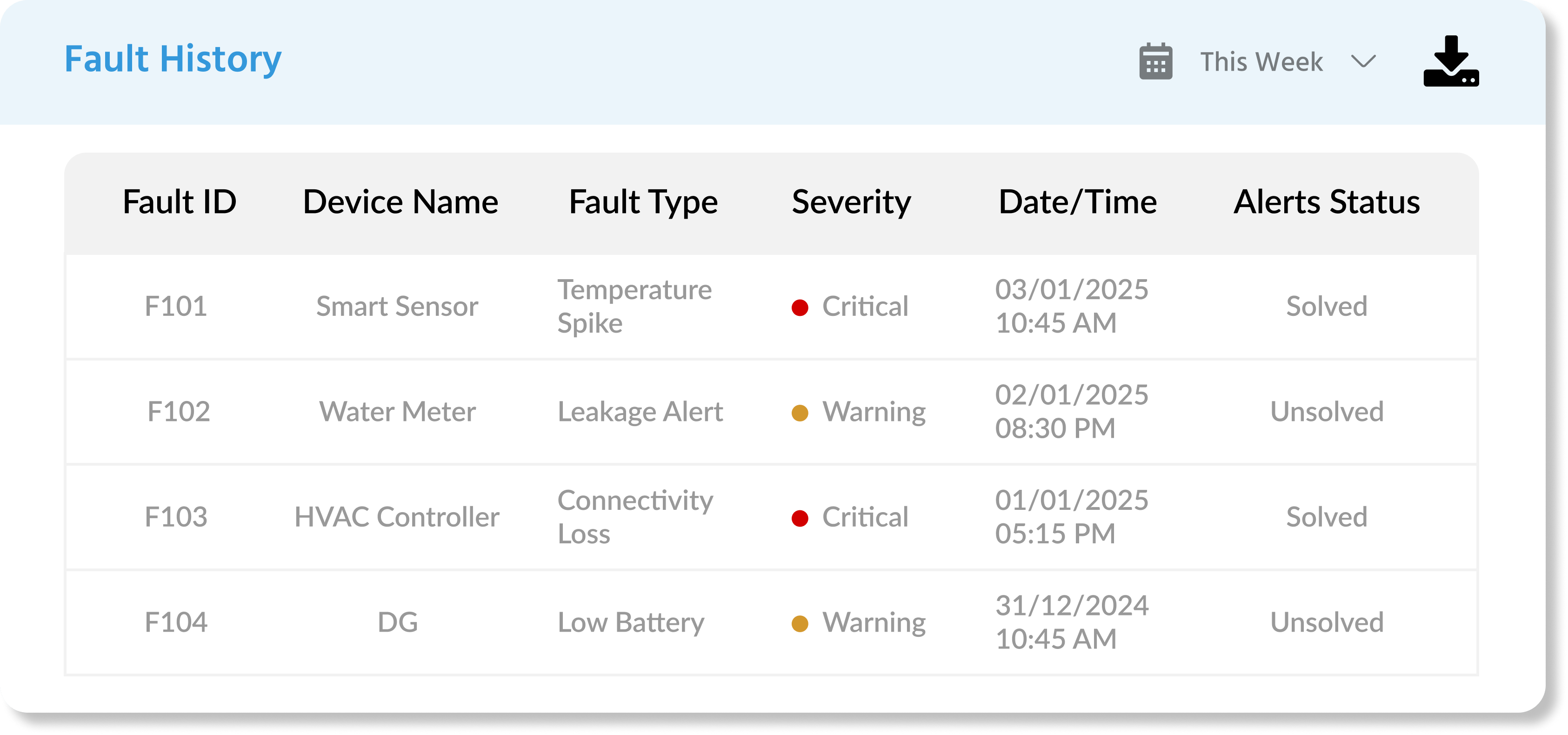Viewport: 1568px width, 735px height.
Task: Select the Low Battery fault type cell
Action: point(631,622)
